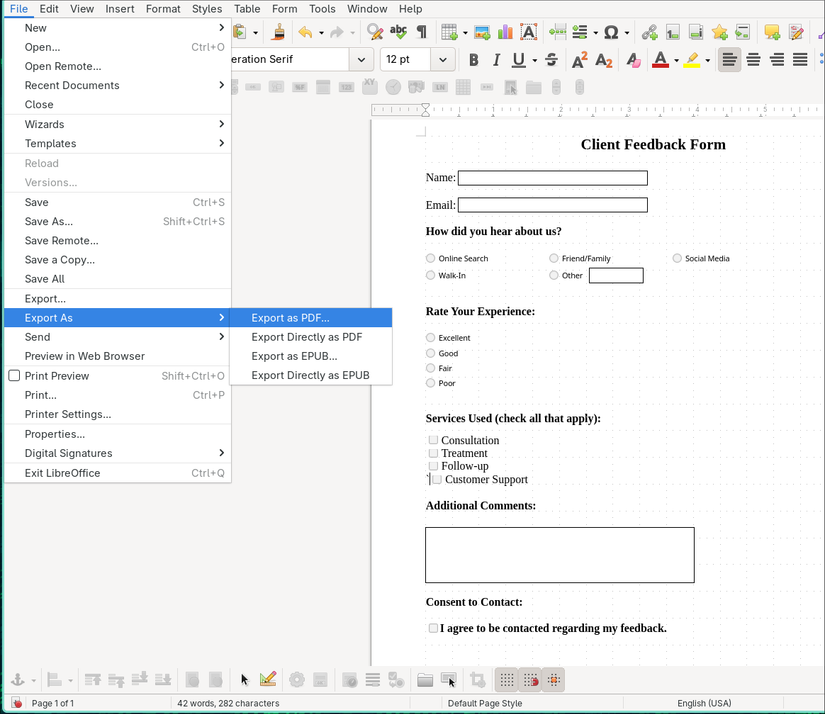The height and width of the screenshot is (714, 825).
Task: Check the agree to be contacted checkbox
Action: [433, 628]
